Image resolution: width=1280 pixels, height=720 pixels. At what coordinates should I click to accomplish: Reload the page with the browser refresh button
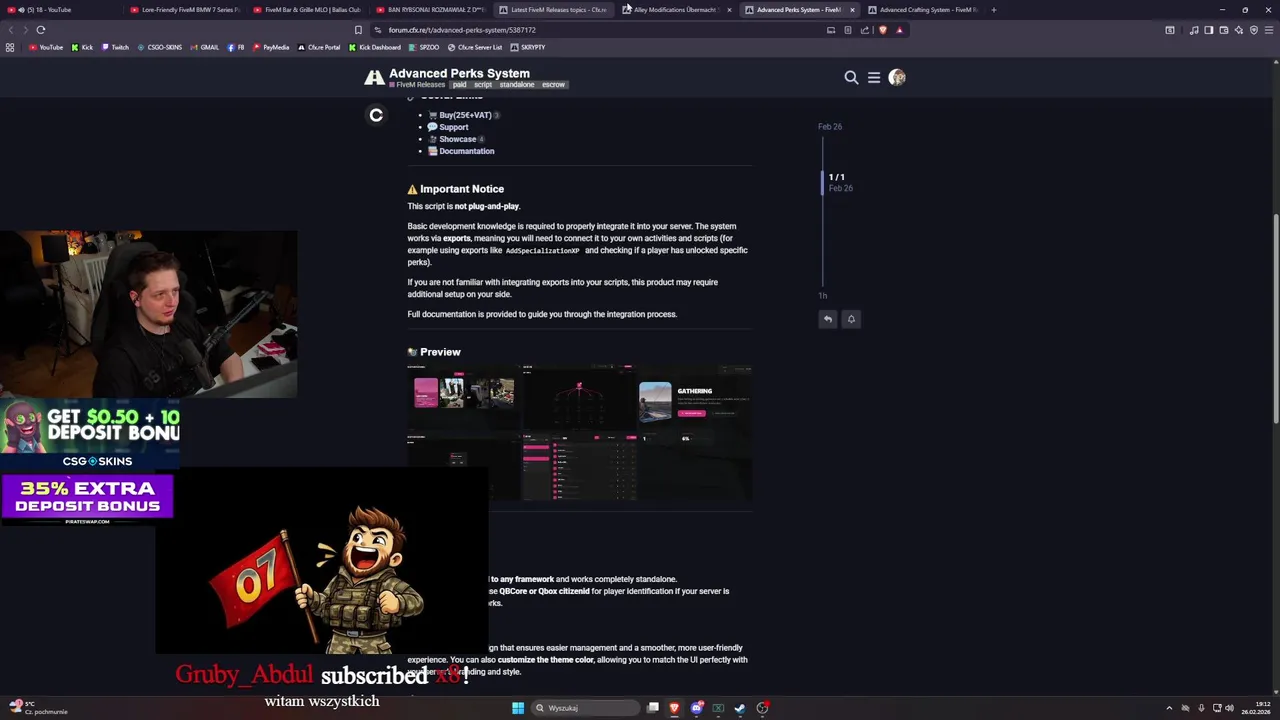(x=41, y=30)
